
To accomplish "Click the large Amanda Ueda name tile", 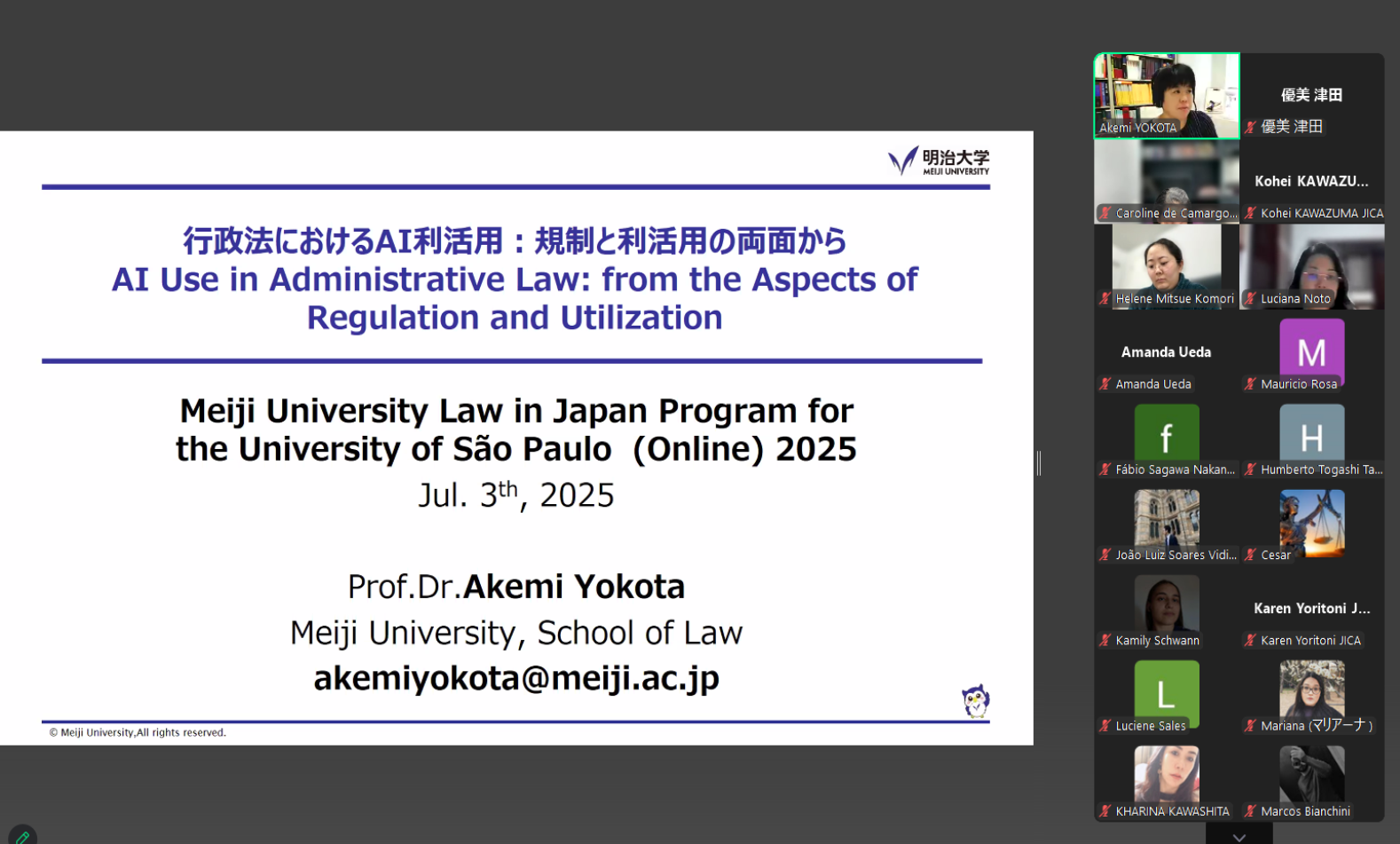I will click(x=1166, y=352).
